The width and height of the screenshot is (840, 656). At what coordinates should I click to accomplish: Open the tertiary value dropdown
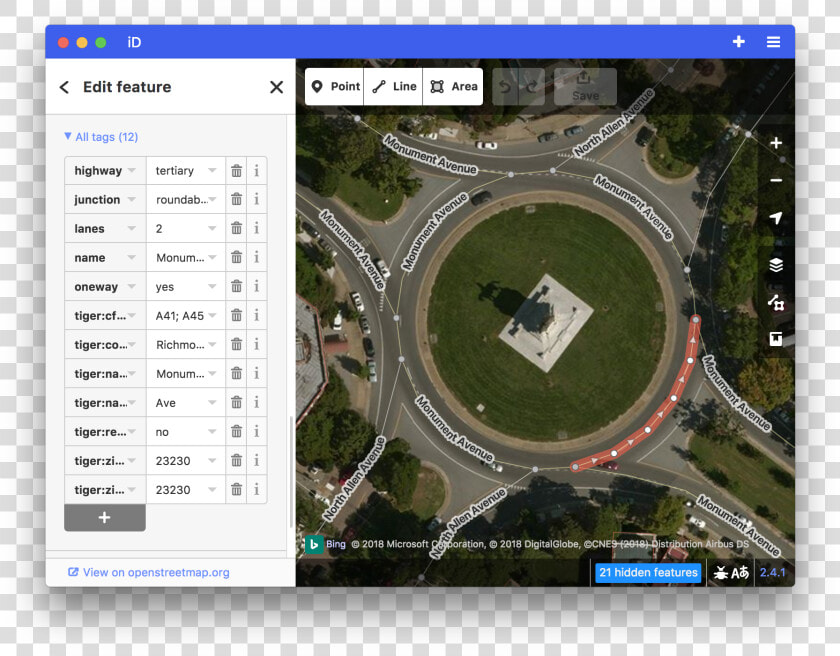pyautogui.click(x=212, y=171)
